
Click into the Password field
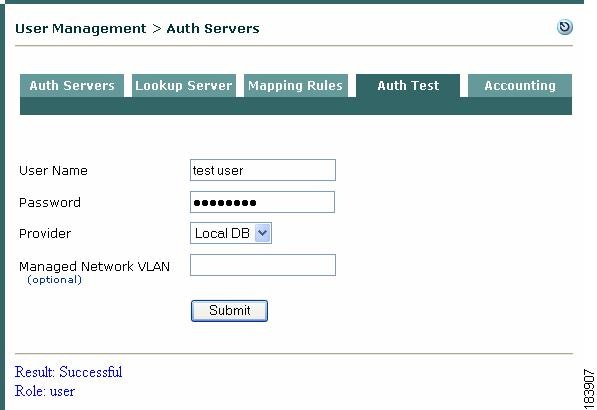click(262, 202)
